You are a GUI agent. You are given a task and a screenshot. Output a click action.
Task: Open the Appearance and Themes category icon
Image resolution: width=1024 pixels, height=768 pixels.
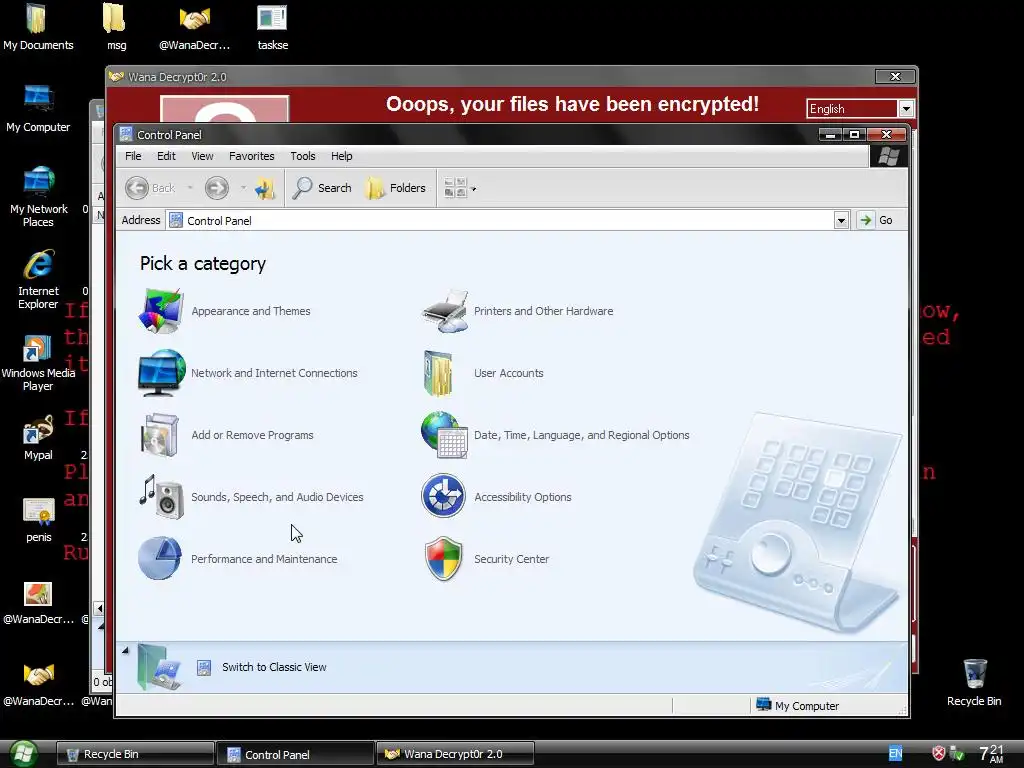pyautogui.click(x=161, y=311)
